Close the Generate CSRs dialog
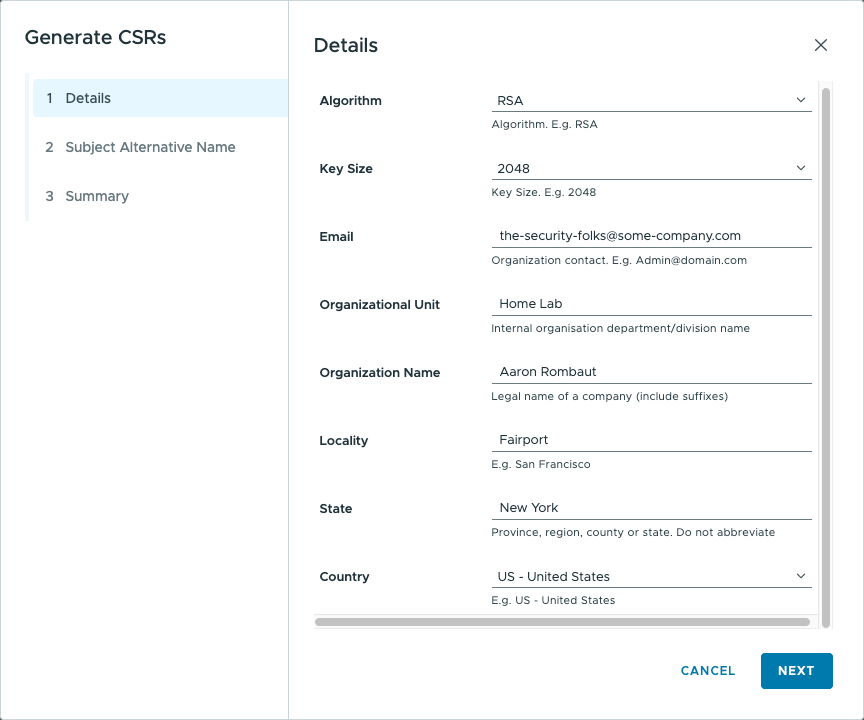 coord(821,45)
